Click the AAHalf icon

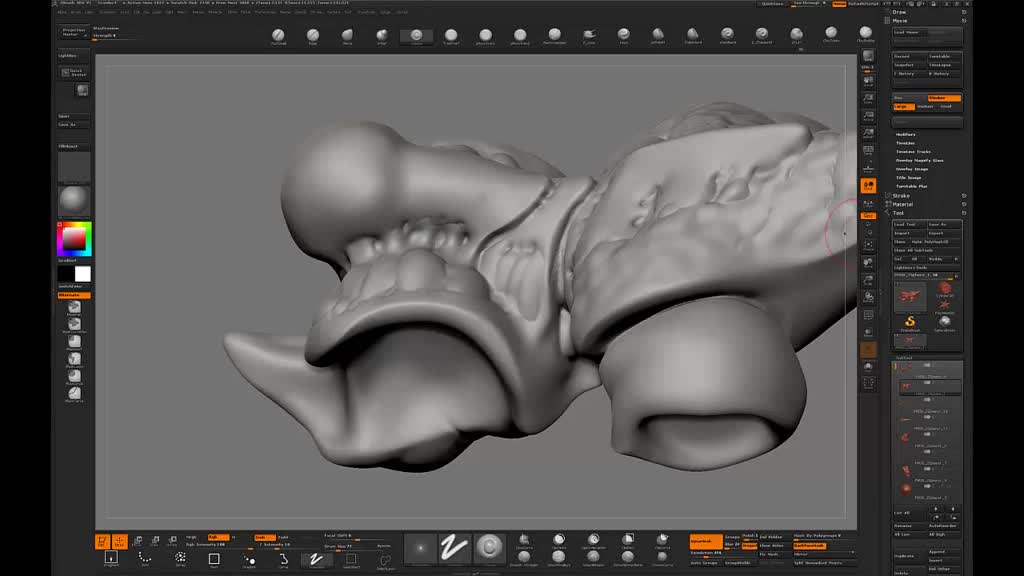[x=868, y=133]
